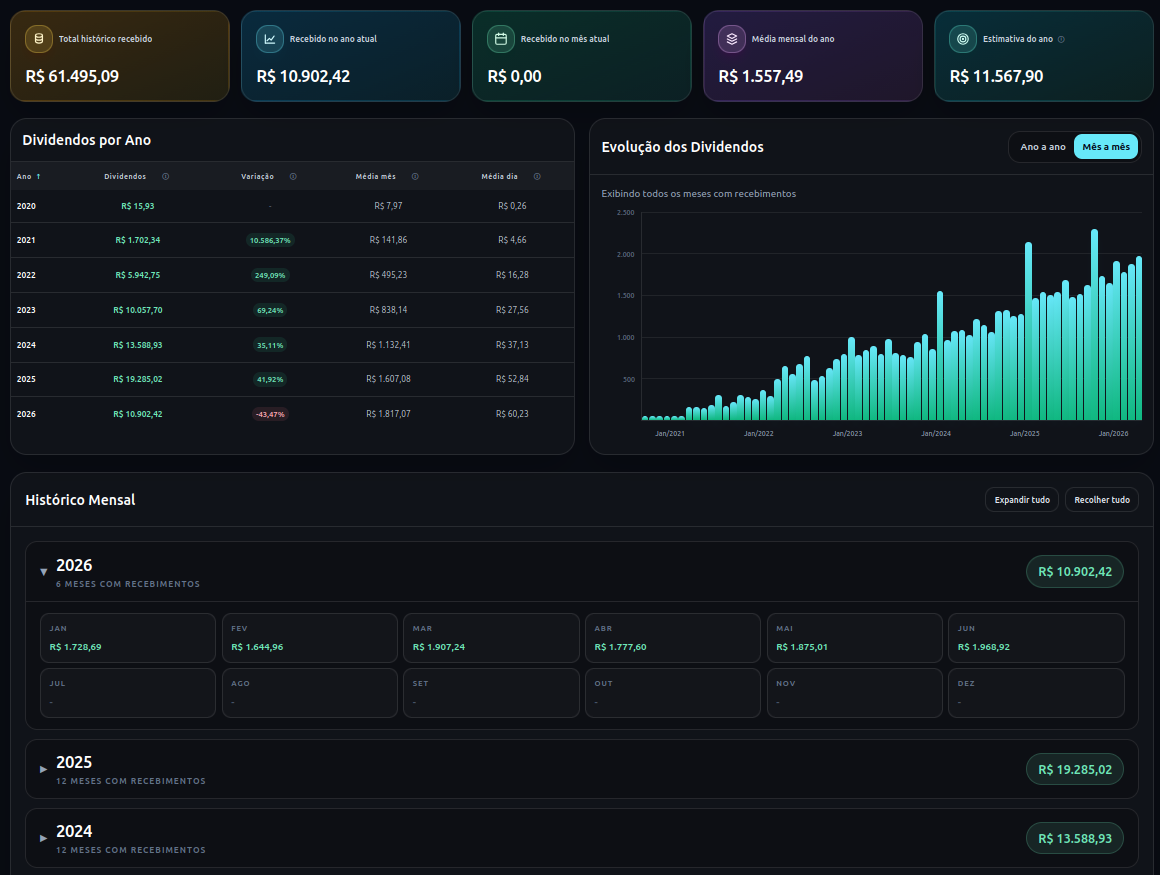This screenshot has height=875, width=1160.
Task: Open the JUN 2026 month card
Action: coord(1036,638)
